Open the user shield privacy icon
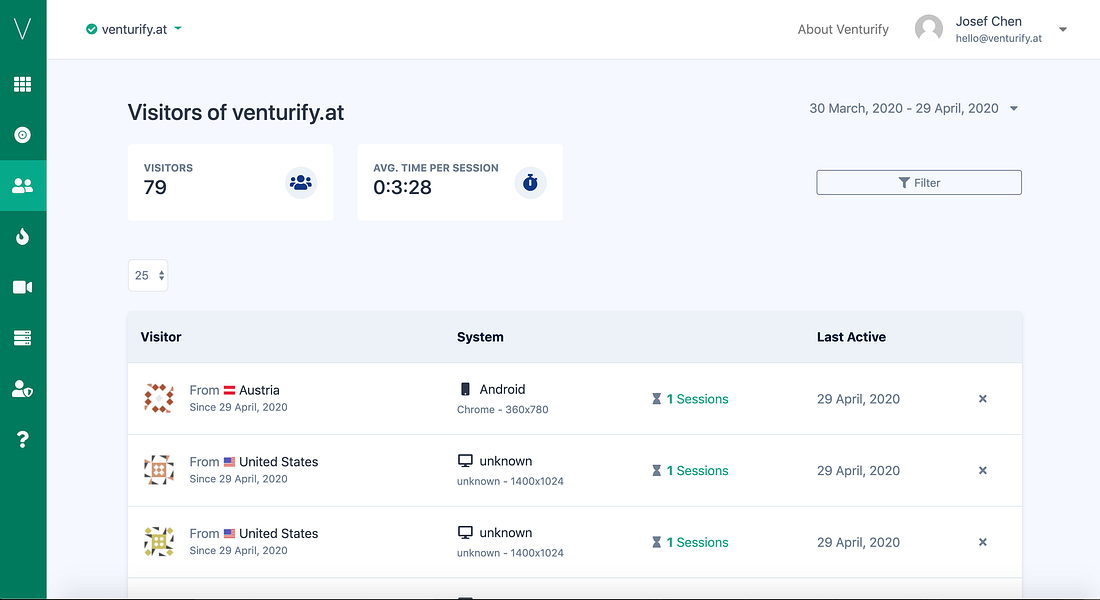1100x600 pixels. point(22,389)
